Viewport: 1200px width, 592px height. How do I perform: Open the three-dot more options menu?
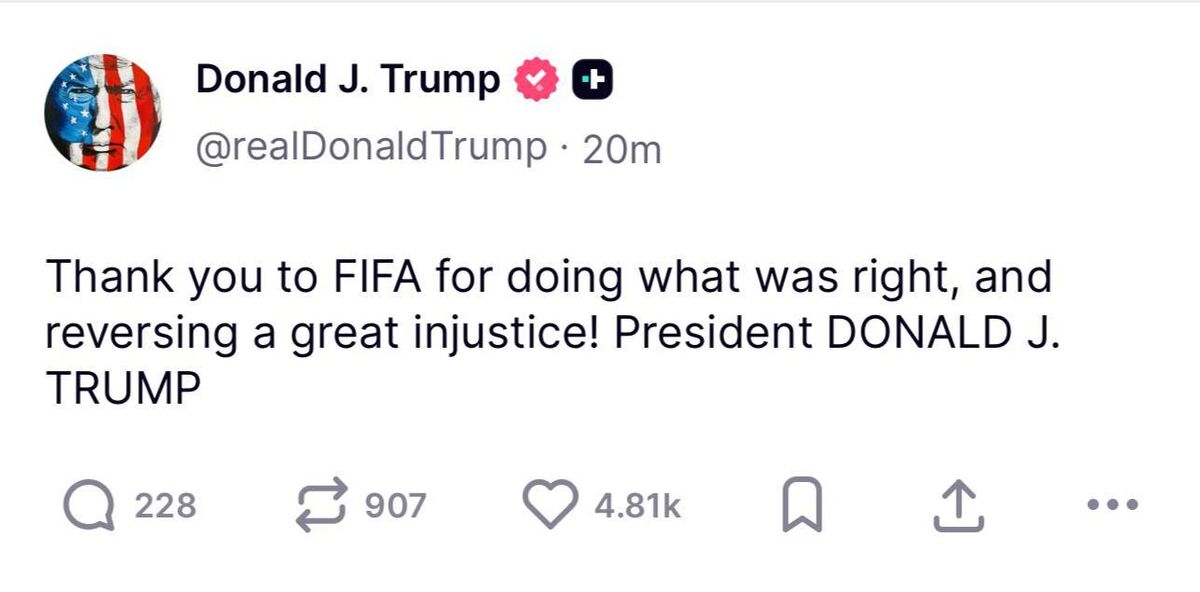tap(1113, 505)
